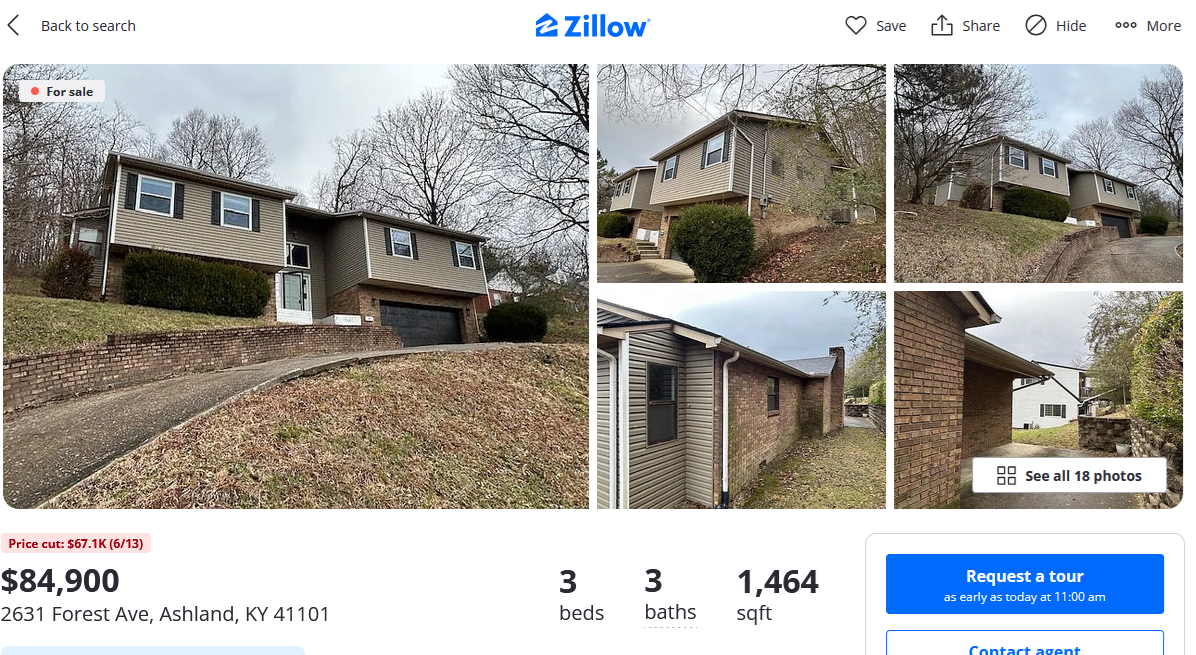This screenshot has width=1196, height=655.
Task: Click the back arrow chevron icon
Action: (x=13, y=25)
